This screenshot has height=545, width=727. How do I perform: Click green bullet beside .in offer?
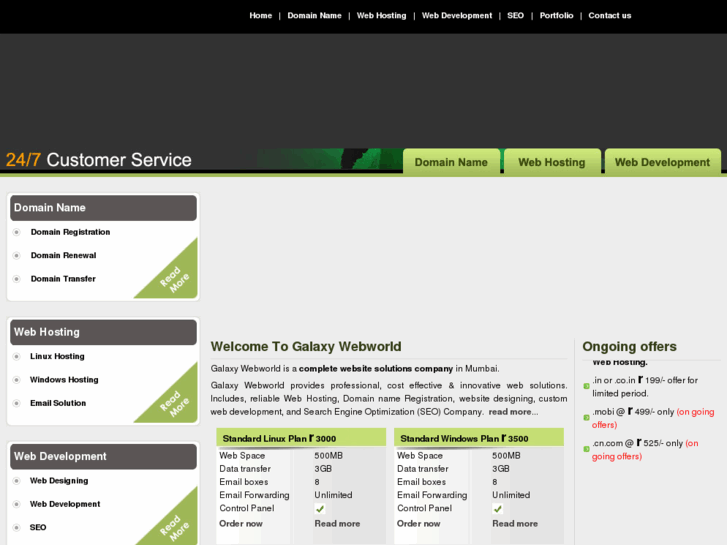point(586,386)
